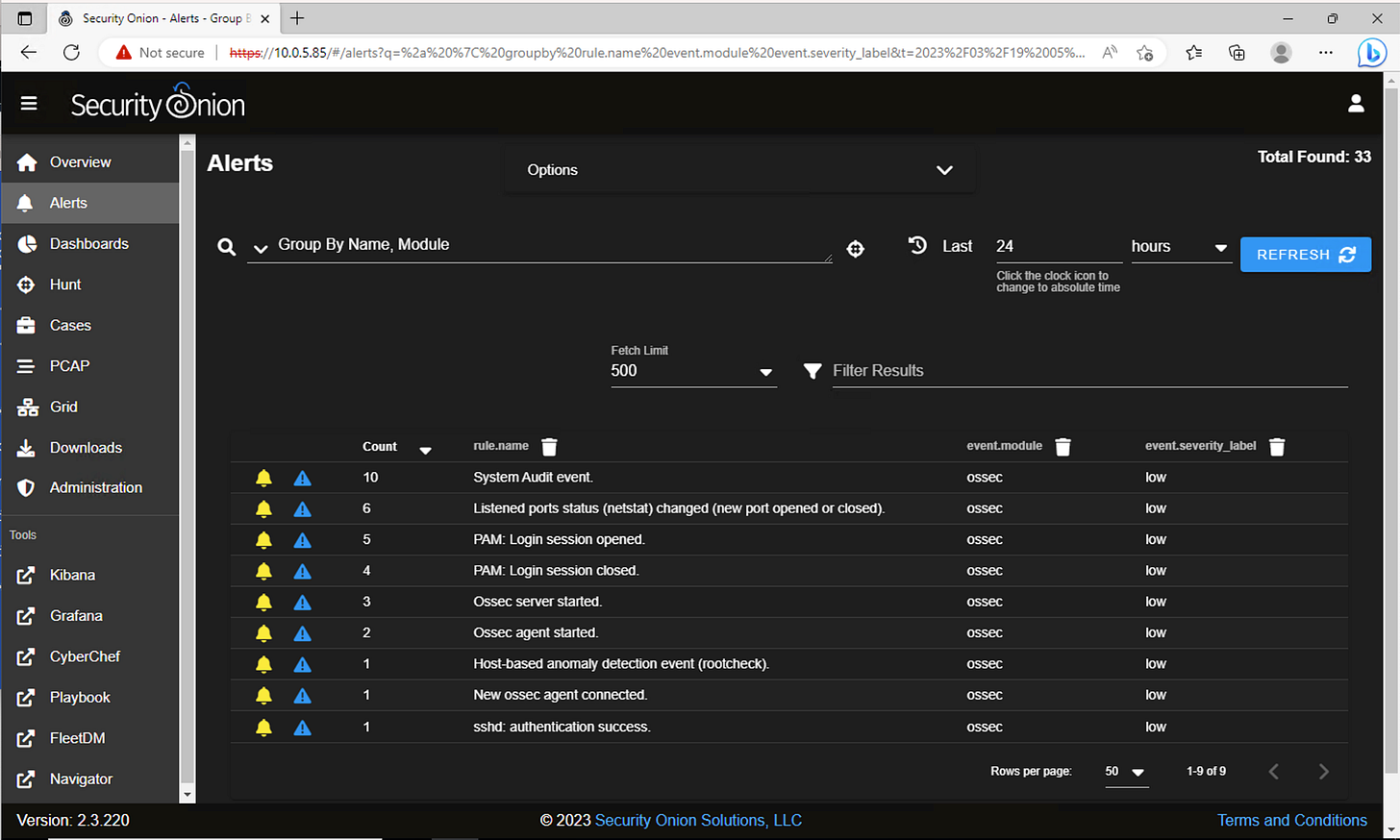Open the hours time-unit dropdown
Image resolution: width=1400 pixels, height=840 pixels.
(1181, 247)
